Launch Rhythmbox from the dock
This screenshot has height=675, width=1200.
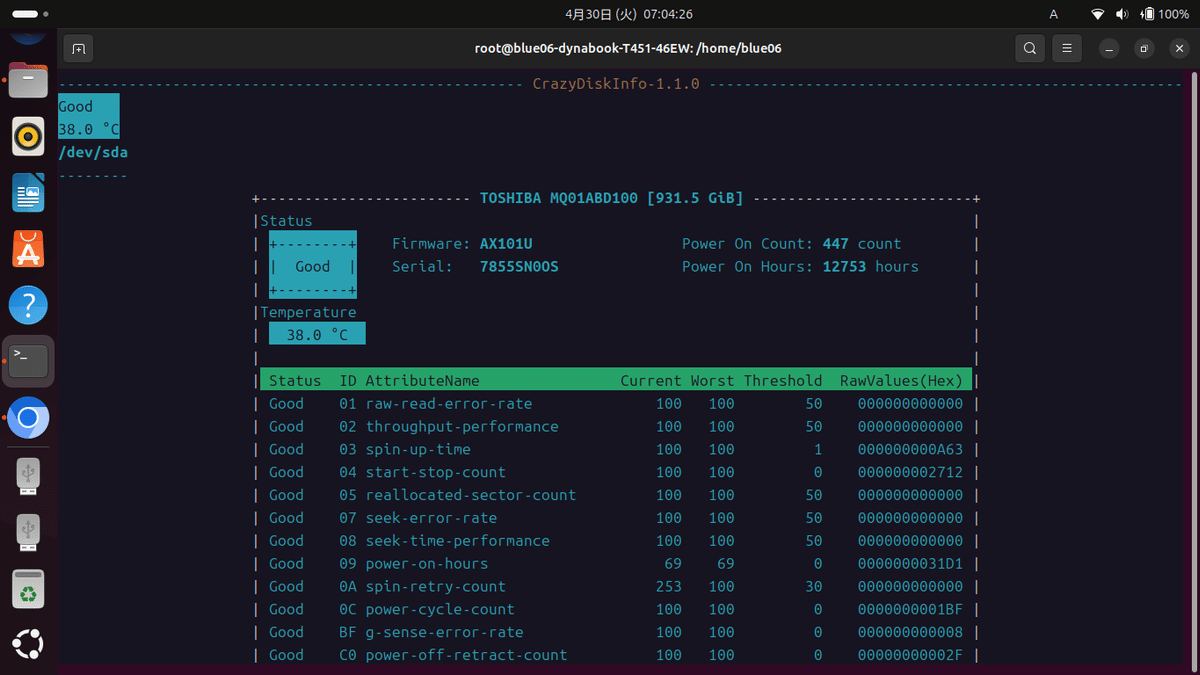(27, 136)
